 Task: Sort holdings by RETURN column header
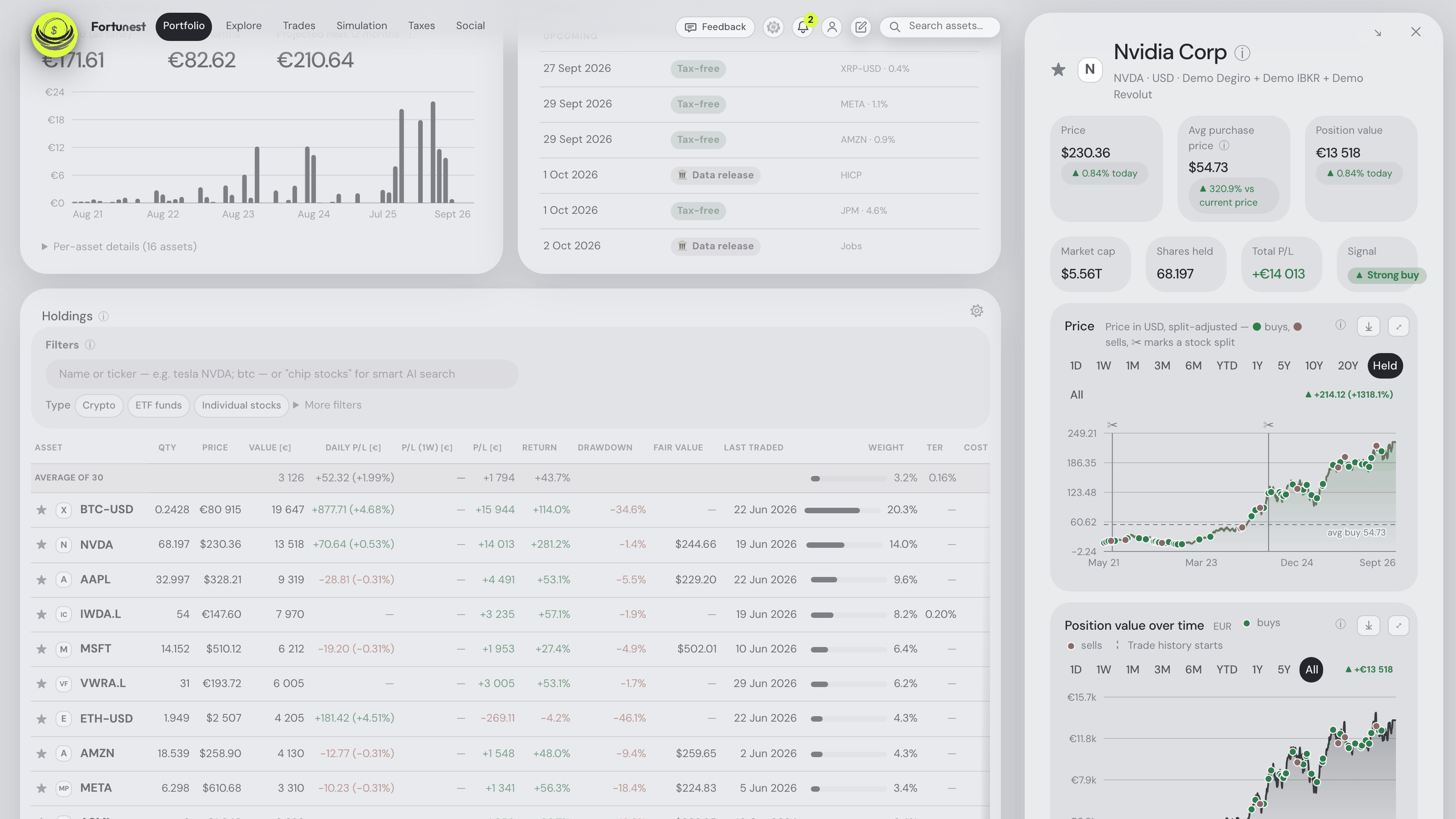(x=539, y=448)
